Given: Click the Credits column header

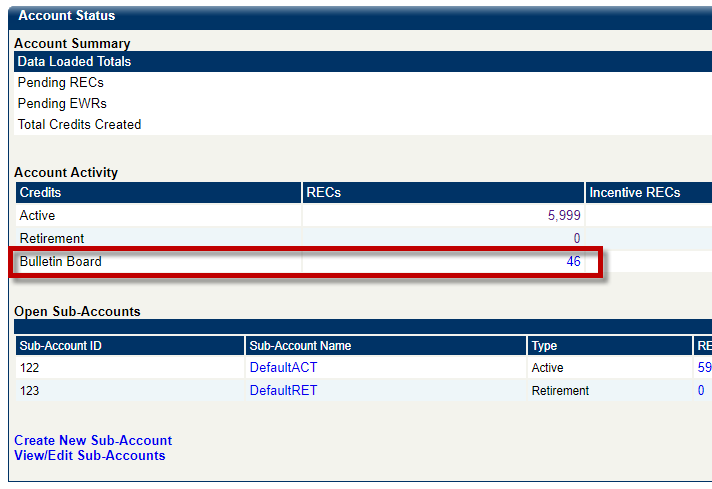Looking at the screenshot, I should click(x=41, y=193).
